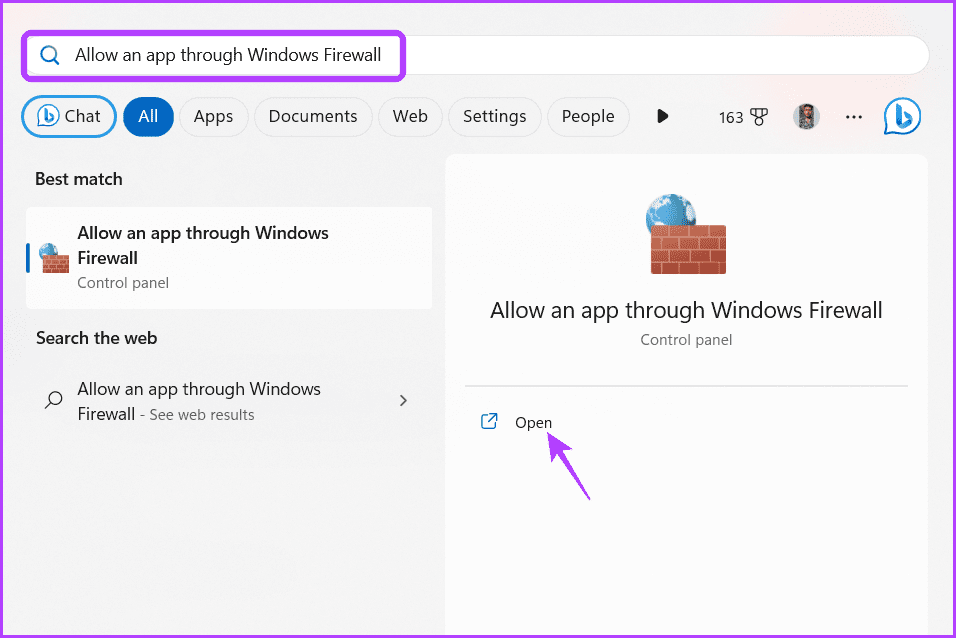
Task: Click firewall icon in best match result
Action: [54, 257]
